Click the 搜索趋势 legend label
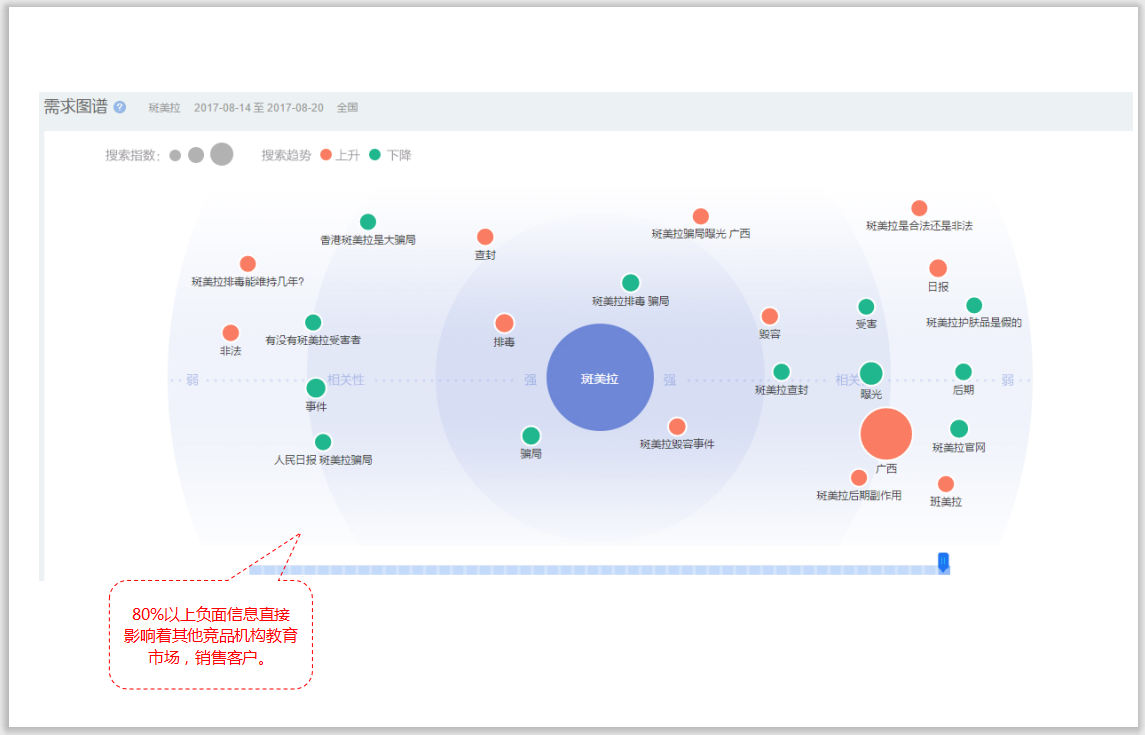Viewport: 1145px width, 735px height. (x=286, y=155)
